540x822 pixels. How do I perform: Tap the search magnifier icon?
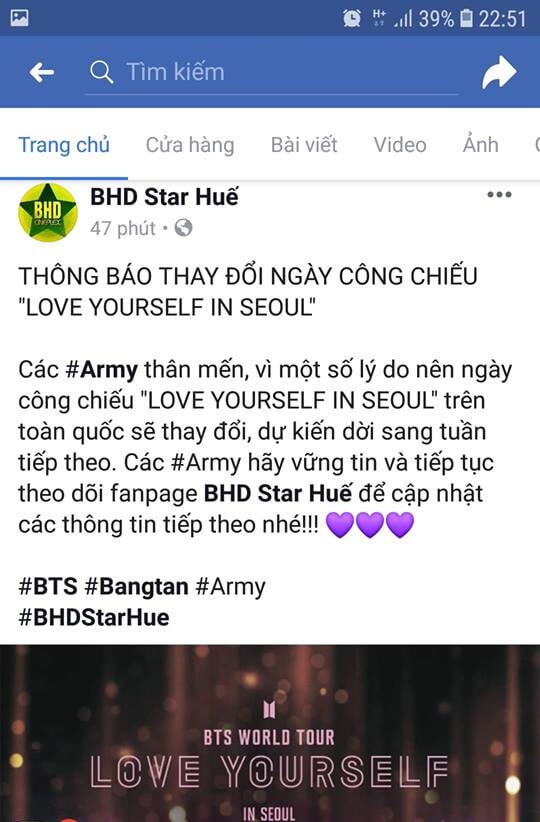(x=101, y=72)
